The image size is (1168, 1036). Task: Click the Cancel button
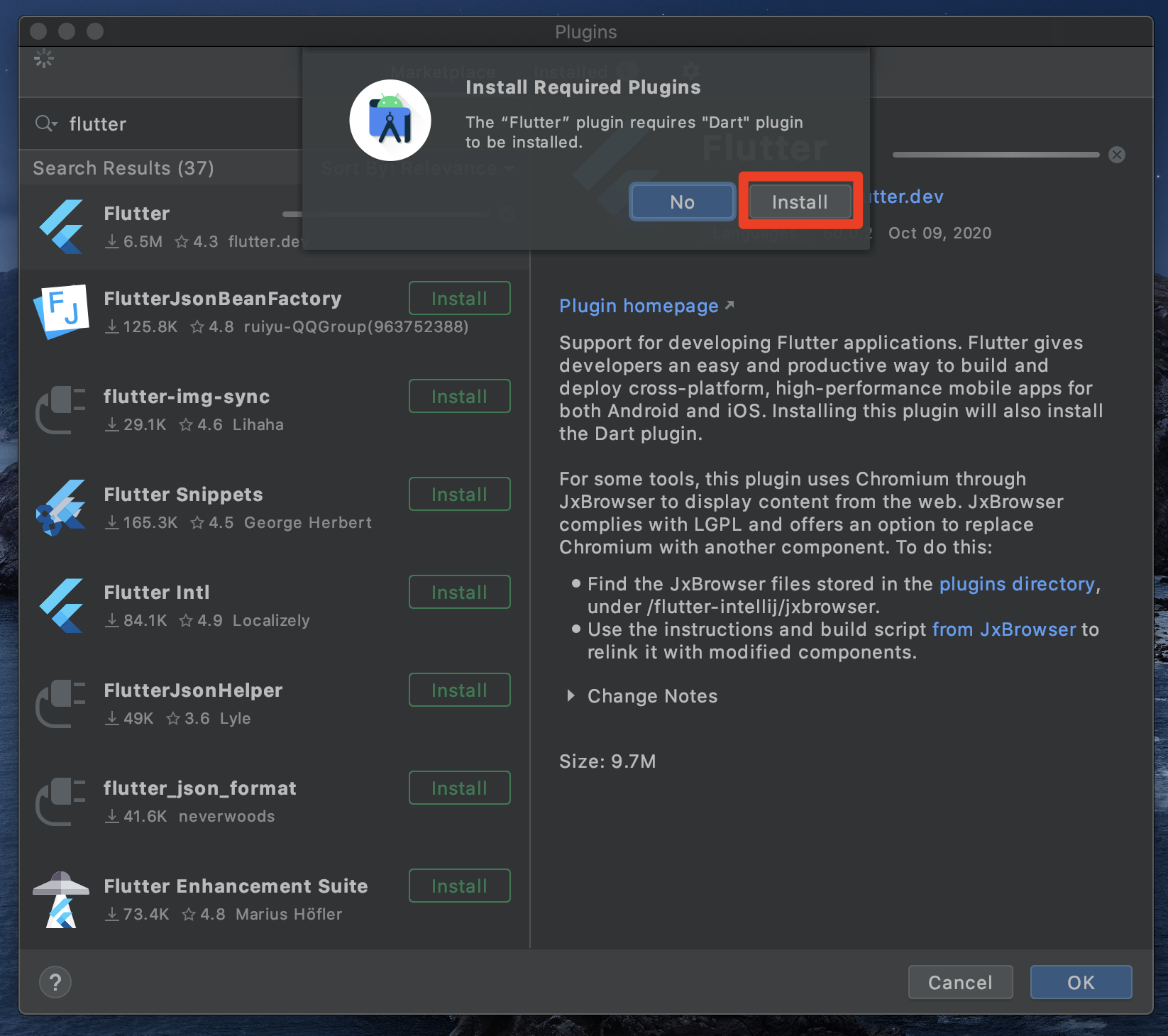pos(960,982)
